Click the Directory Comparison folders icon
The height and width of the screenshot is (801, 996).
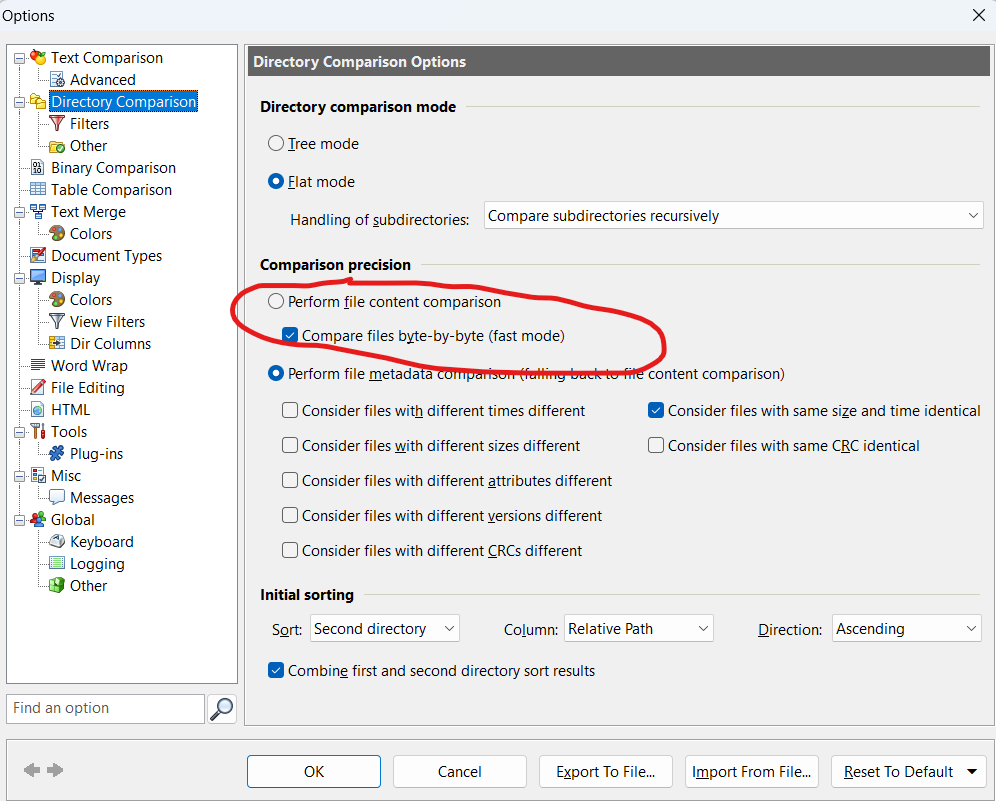pos(38,102)
